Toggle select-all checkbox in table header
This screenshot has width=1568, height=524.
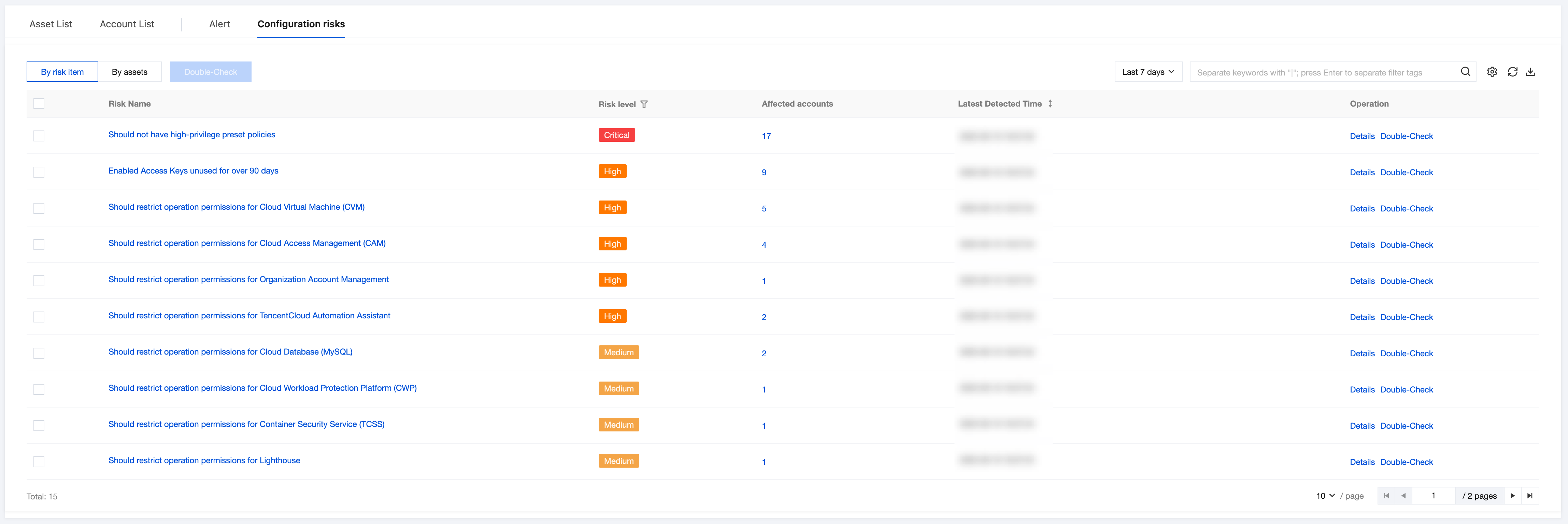click(x=39, y=104)
